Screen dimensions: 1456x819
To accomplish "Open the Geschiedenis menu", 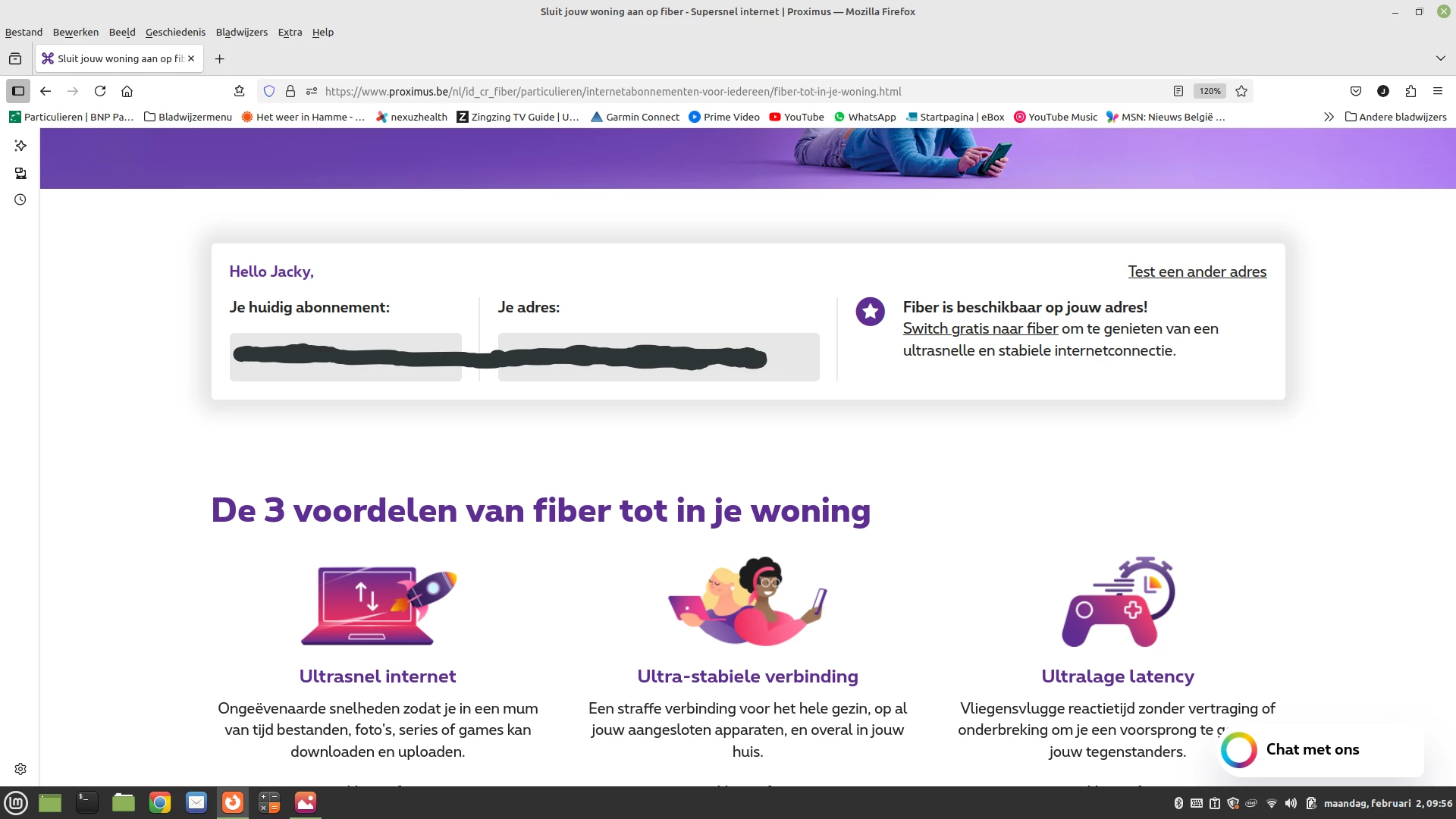I will tap(175, 32).
